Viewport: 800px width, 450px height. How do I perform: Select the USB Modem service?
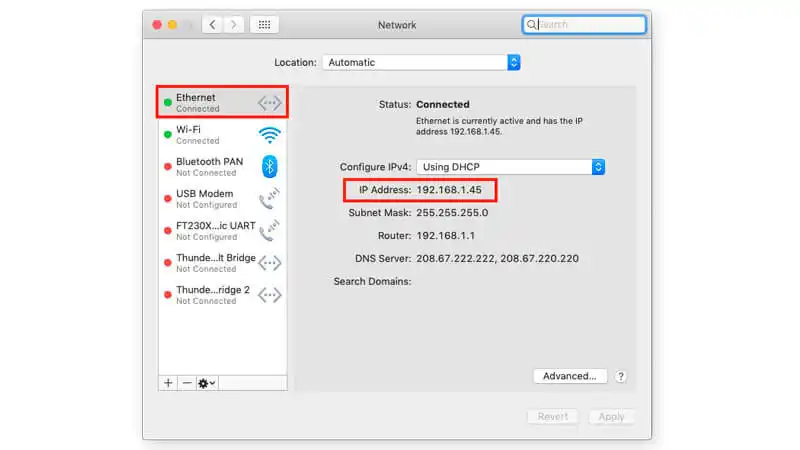222,199
